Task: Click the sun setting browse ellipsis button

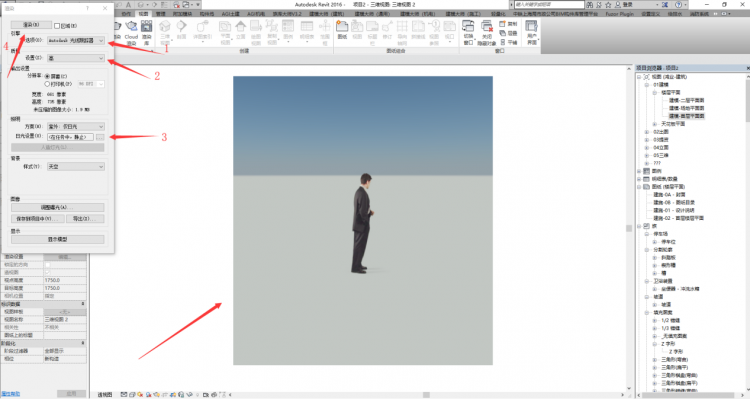Action: point(99,137)
